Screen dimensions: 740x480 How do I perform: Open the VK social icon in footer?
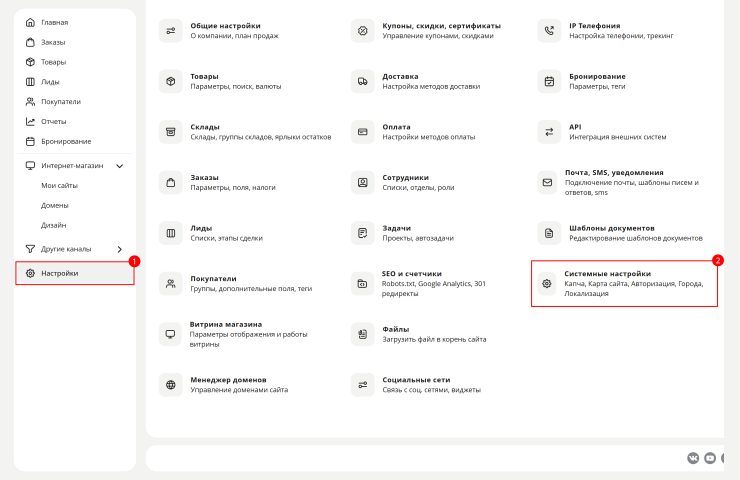tap(693, 458)
